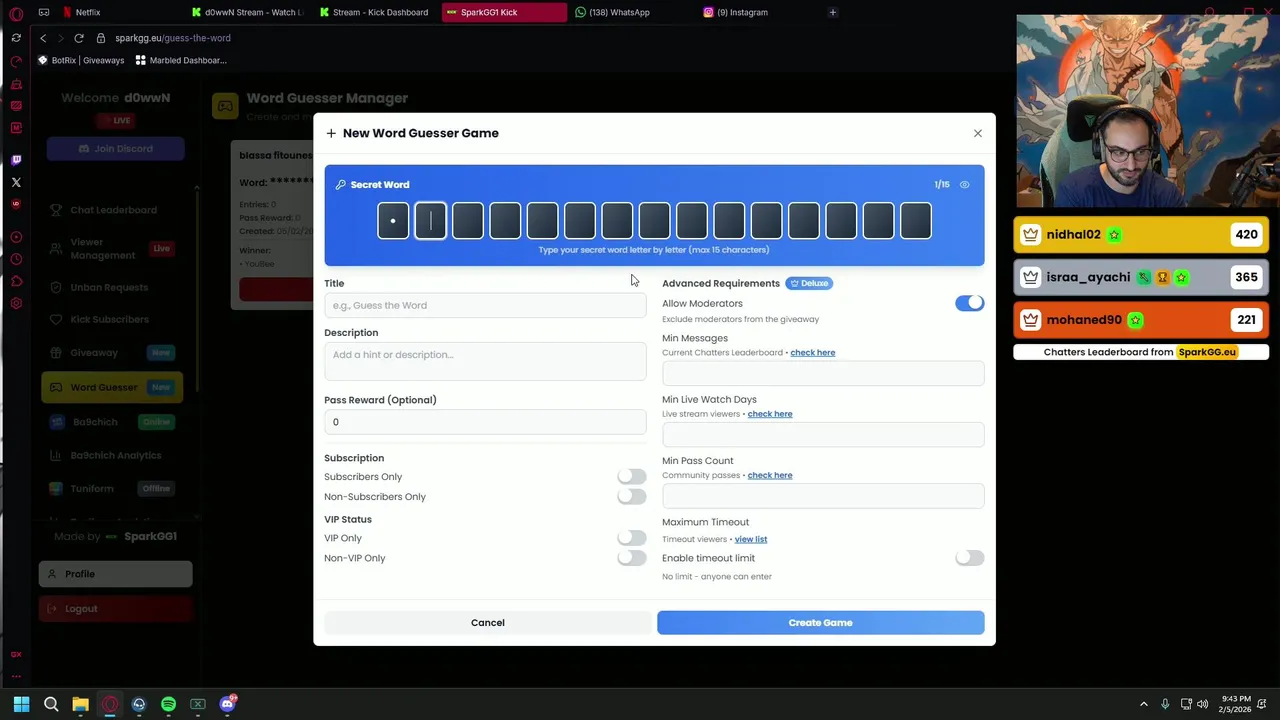Show hidden system tray icons chevron
The height and width of the screenshot is (720, 1280).
tap(1143, 704)
